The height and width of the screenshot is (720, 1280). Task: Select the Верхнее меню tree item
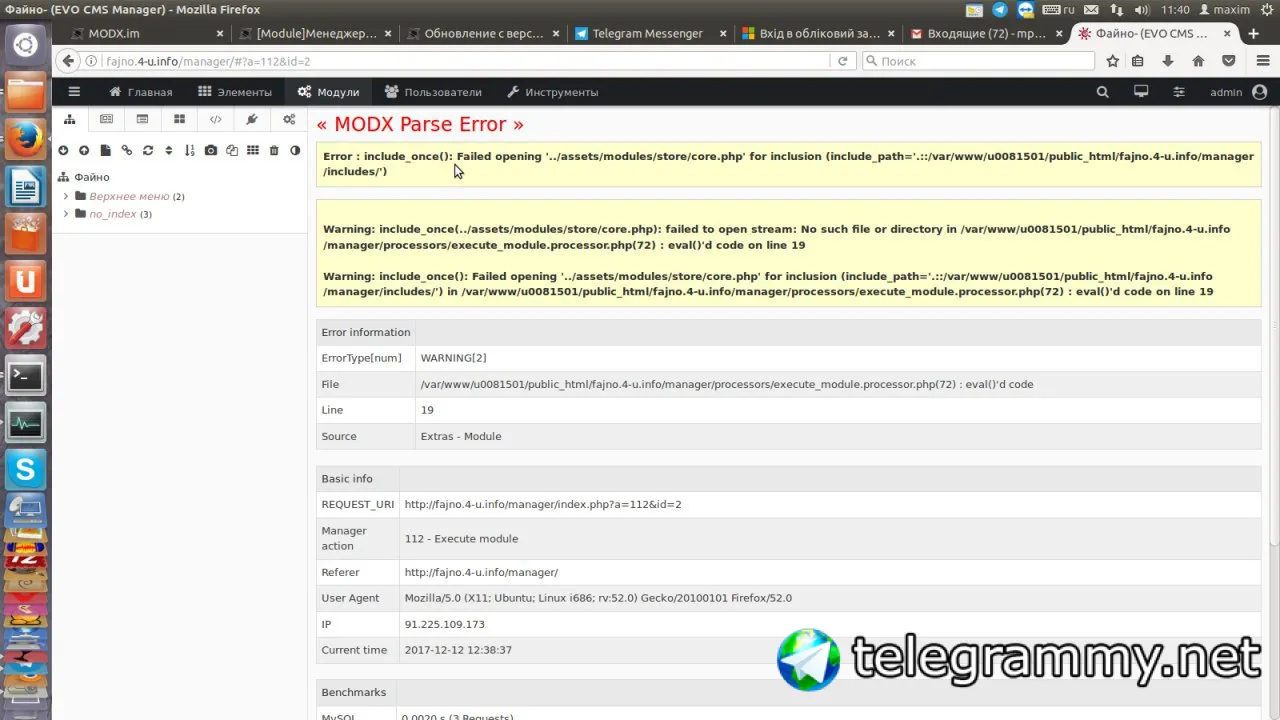pos(129,196)
